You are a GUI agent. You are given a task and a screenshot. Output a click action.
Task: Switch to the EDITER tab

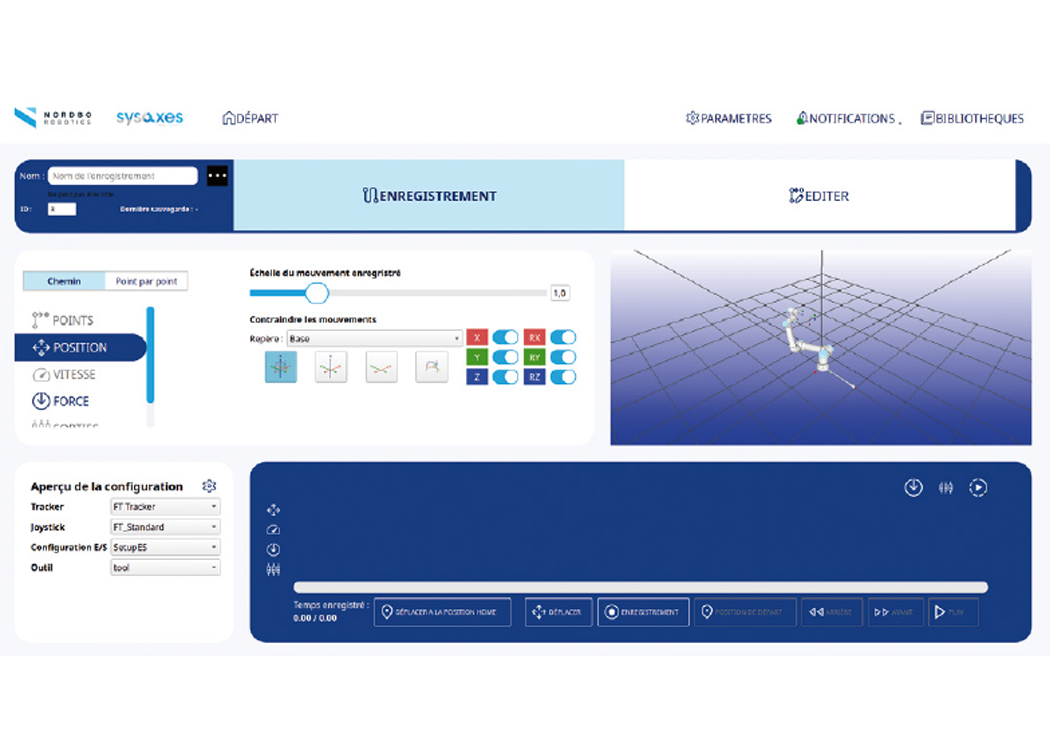click(819, 196)
